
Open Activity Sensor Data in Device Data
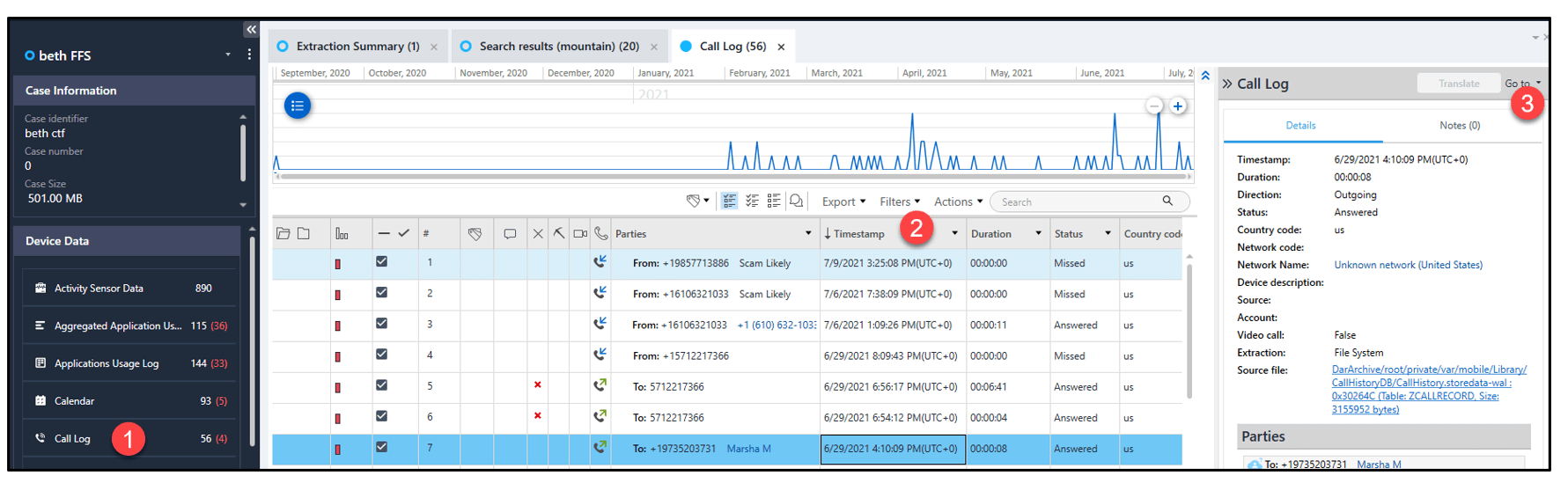pyautogui.click(x=129, y=289)
